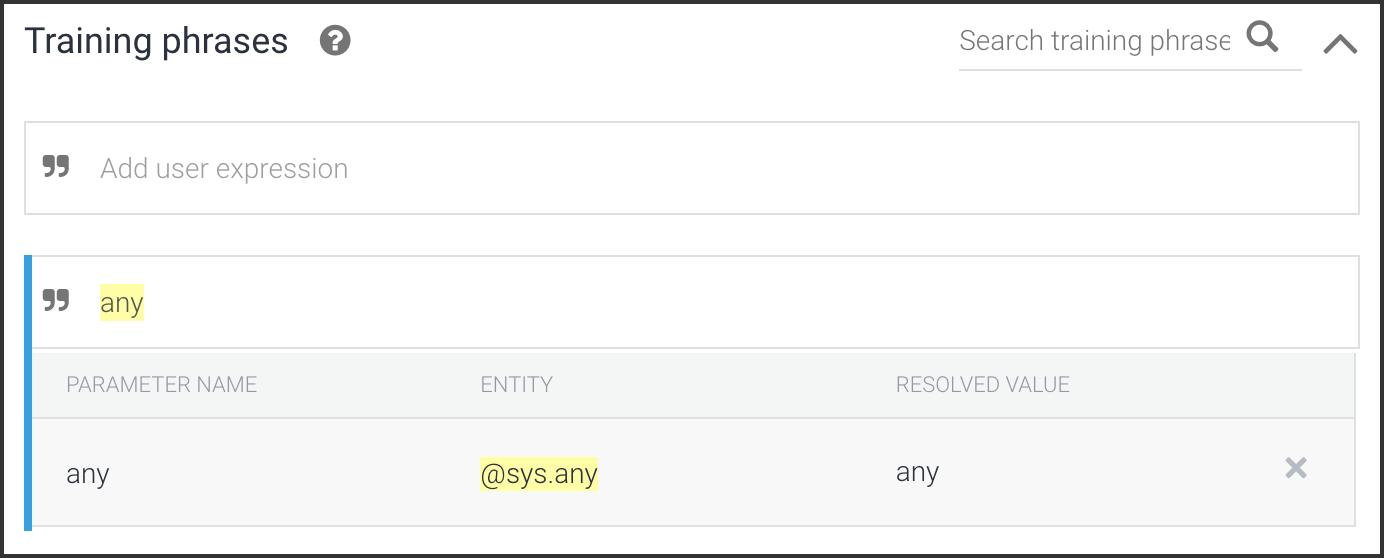
Task: Click the Add user expression field
Action: click(700, 168)
